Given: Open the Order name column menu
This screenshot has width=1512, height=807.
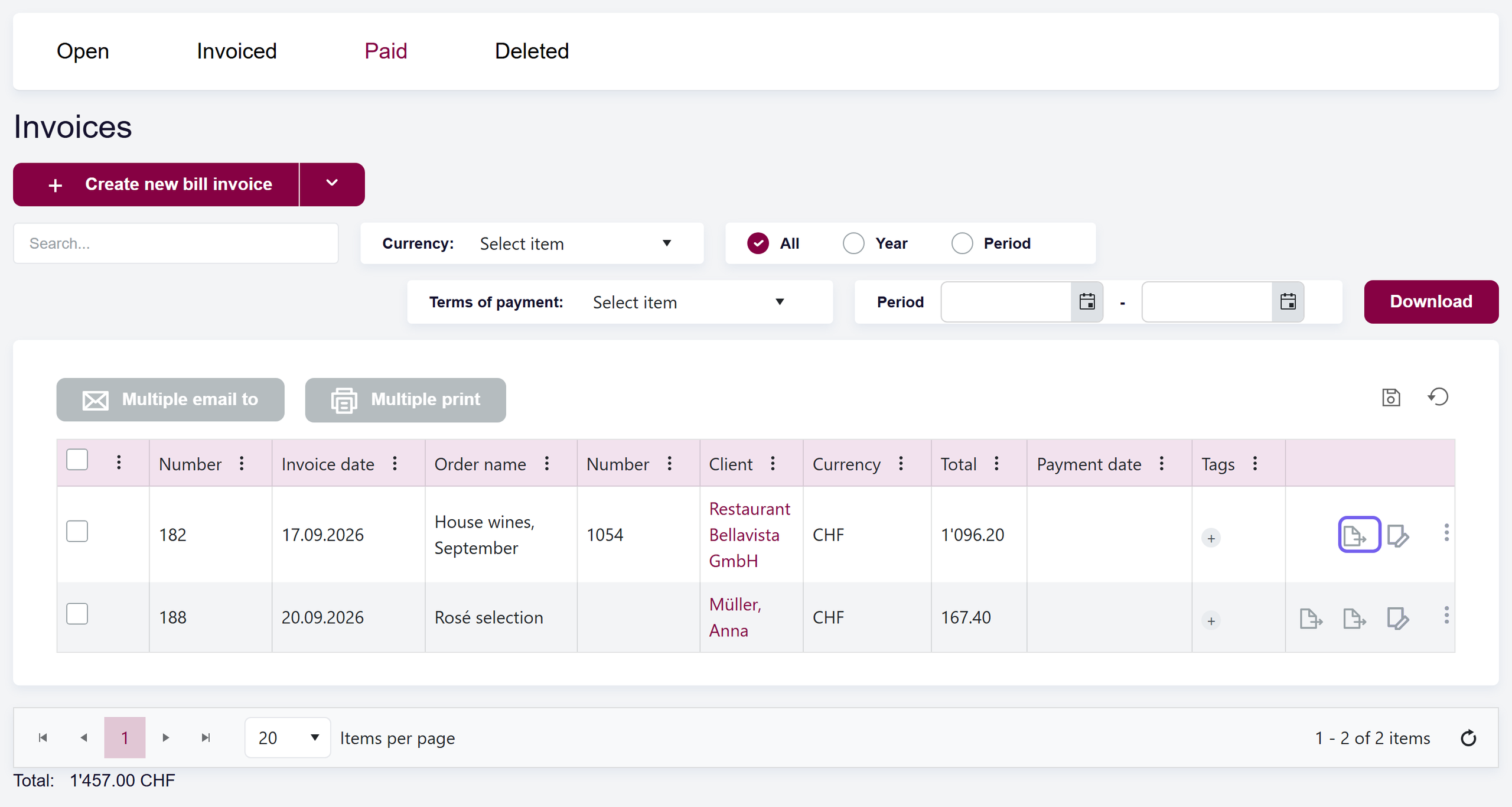Looking at the screenshot, I should [x=547, y=464].
